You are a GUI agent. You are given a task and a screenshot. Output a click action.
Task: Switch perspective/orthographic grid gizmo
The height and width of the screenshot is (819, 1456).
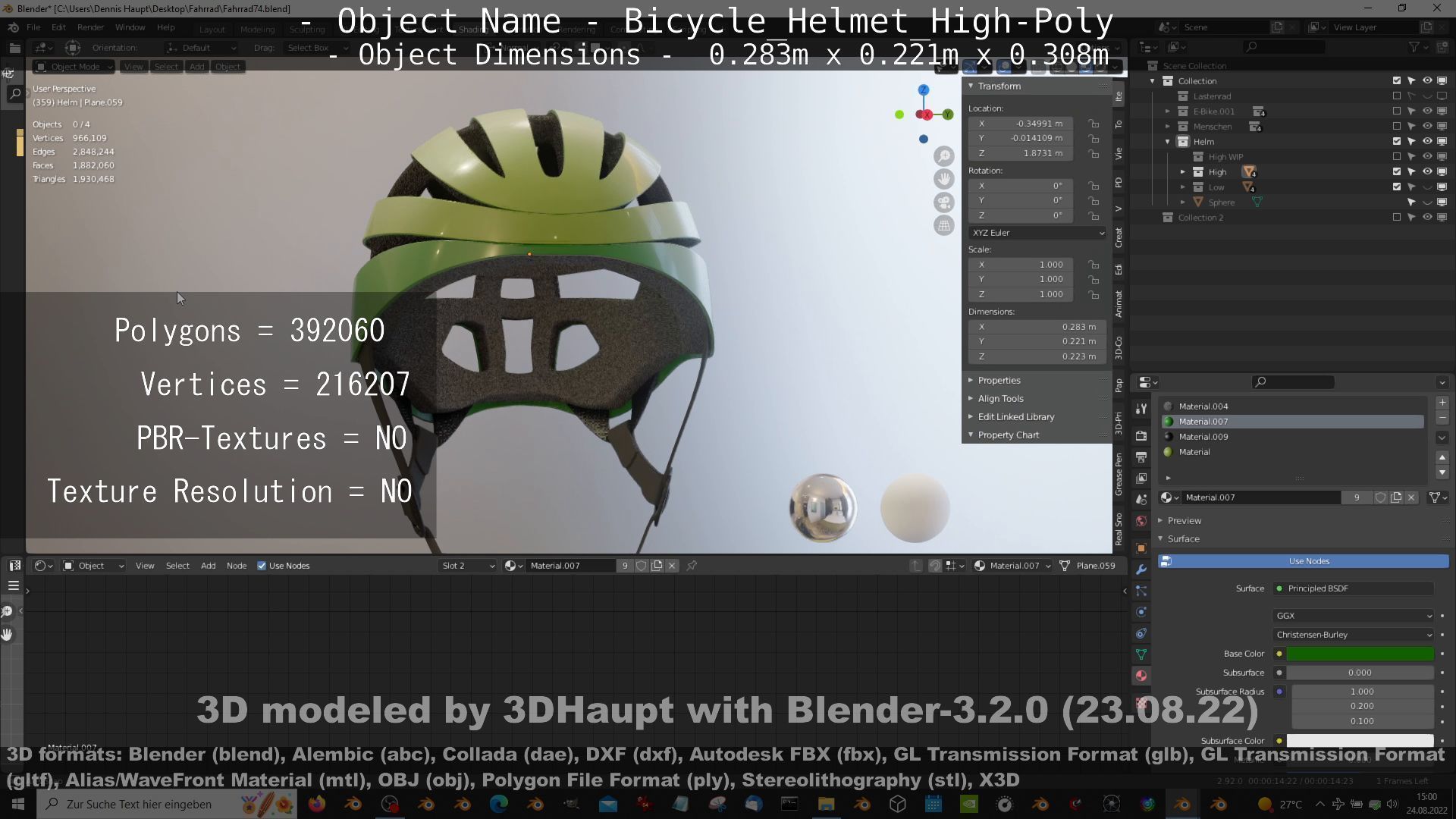click(944, 225)
